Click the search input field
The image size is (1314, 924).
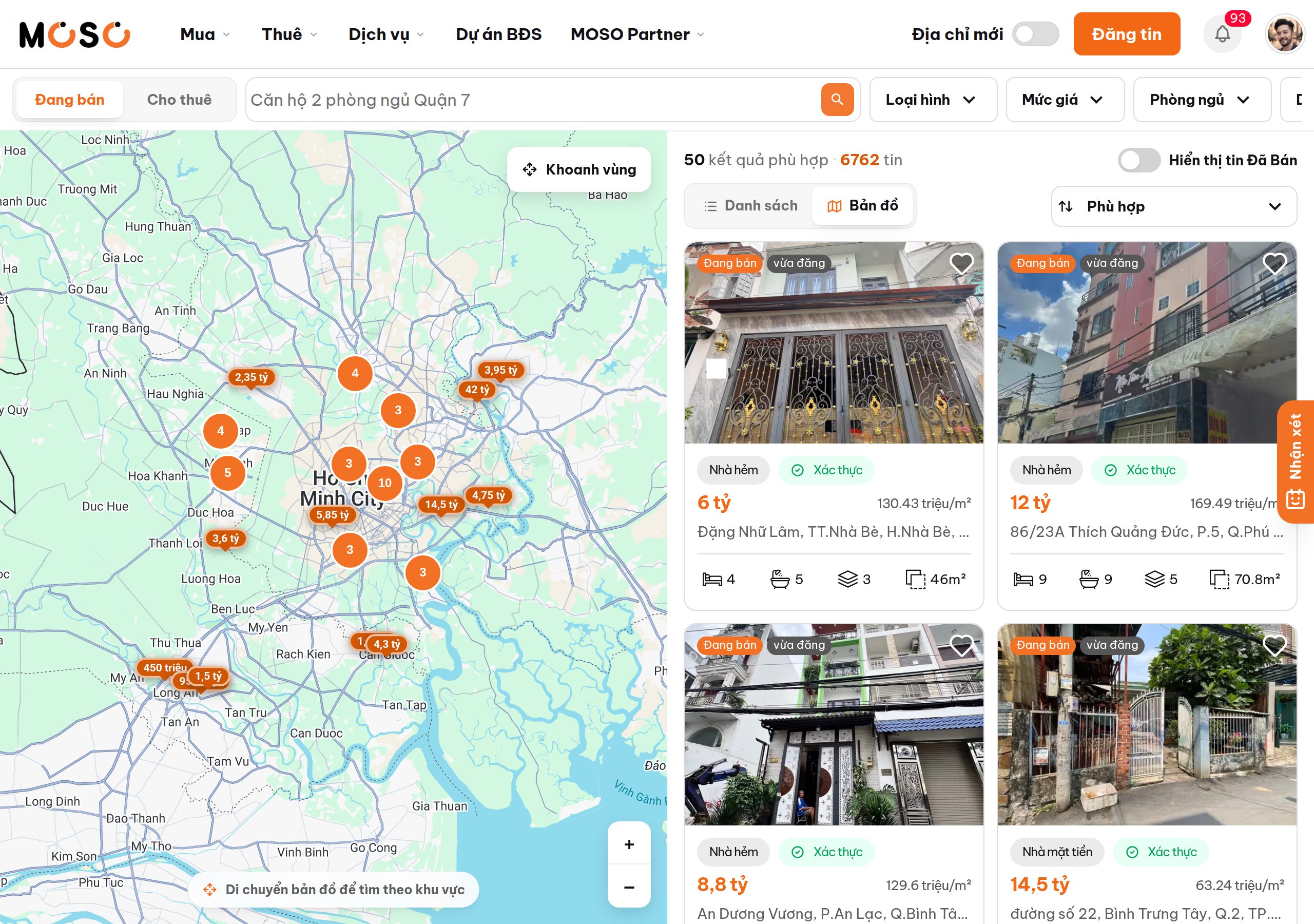click(532, 100)
